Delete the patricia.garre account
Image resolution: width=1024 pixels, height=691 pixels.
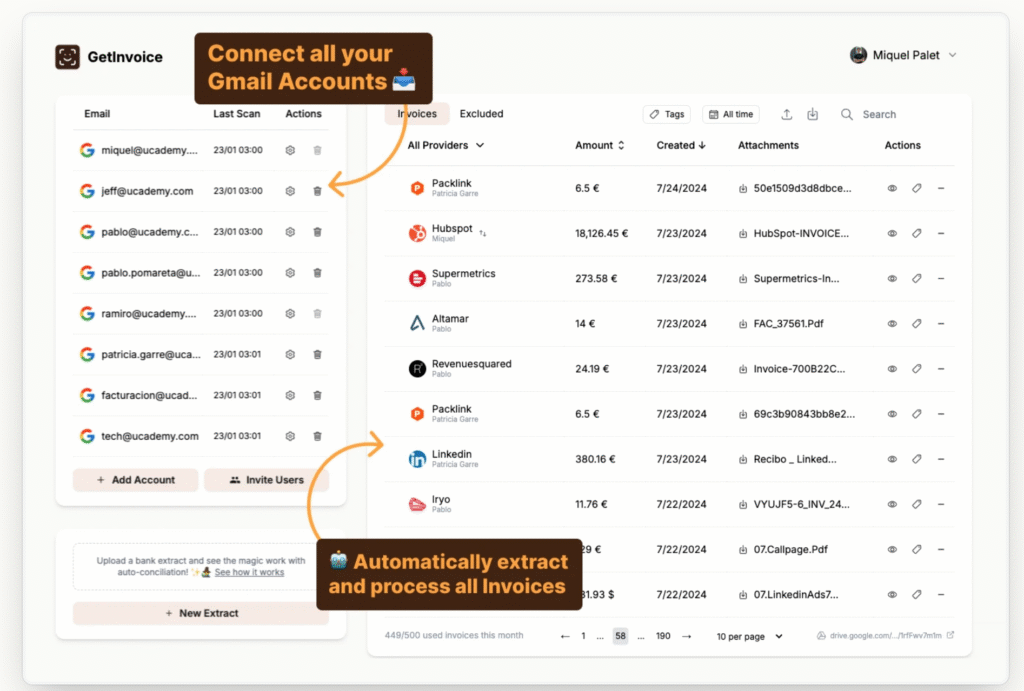(317, 354)
